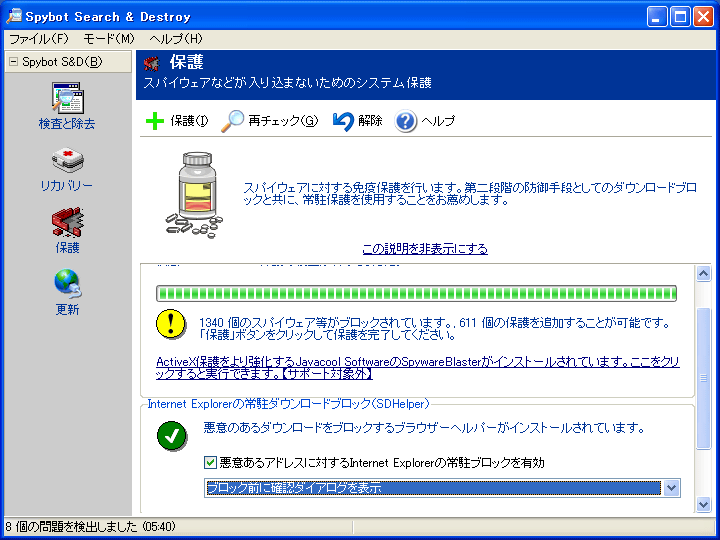
Task: Click the 保護 header icon in blue banner
Action: click(152, 63)
